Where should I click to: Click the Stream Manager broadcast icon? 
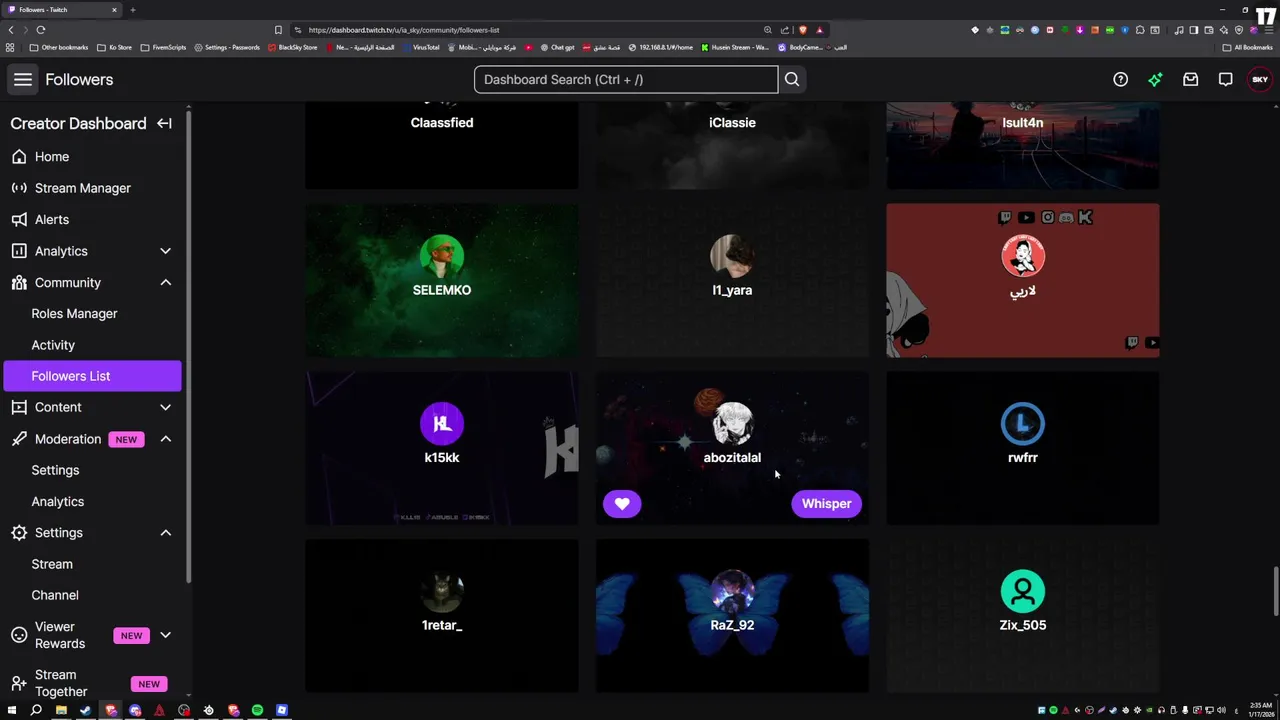coord(19,188)
